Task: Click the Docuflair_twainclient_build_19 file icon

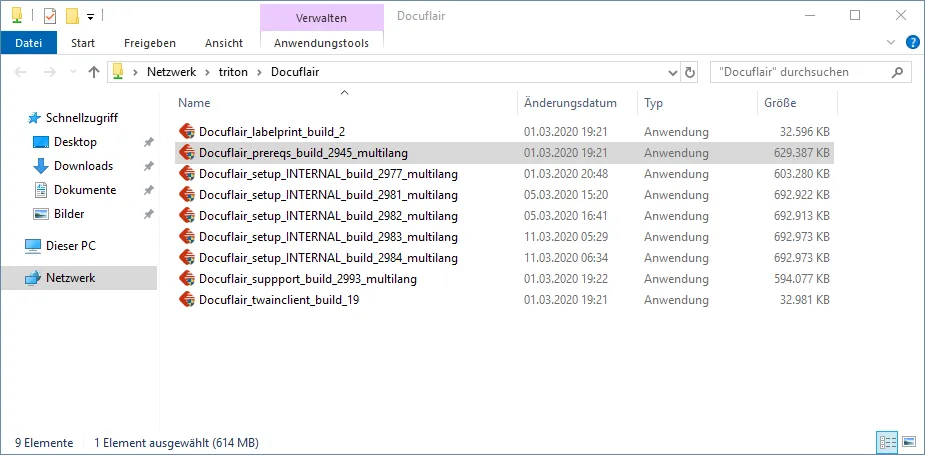Action: pyautogui.click(x=186, y=300)
